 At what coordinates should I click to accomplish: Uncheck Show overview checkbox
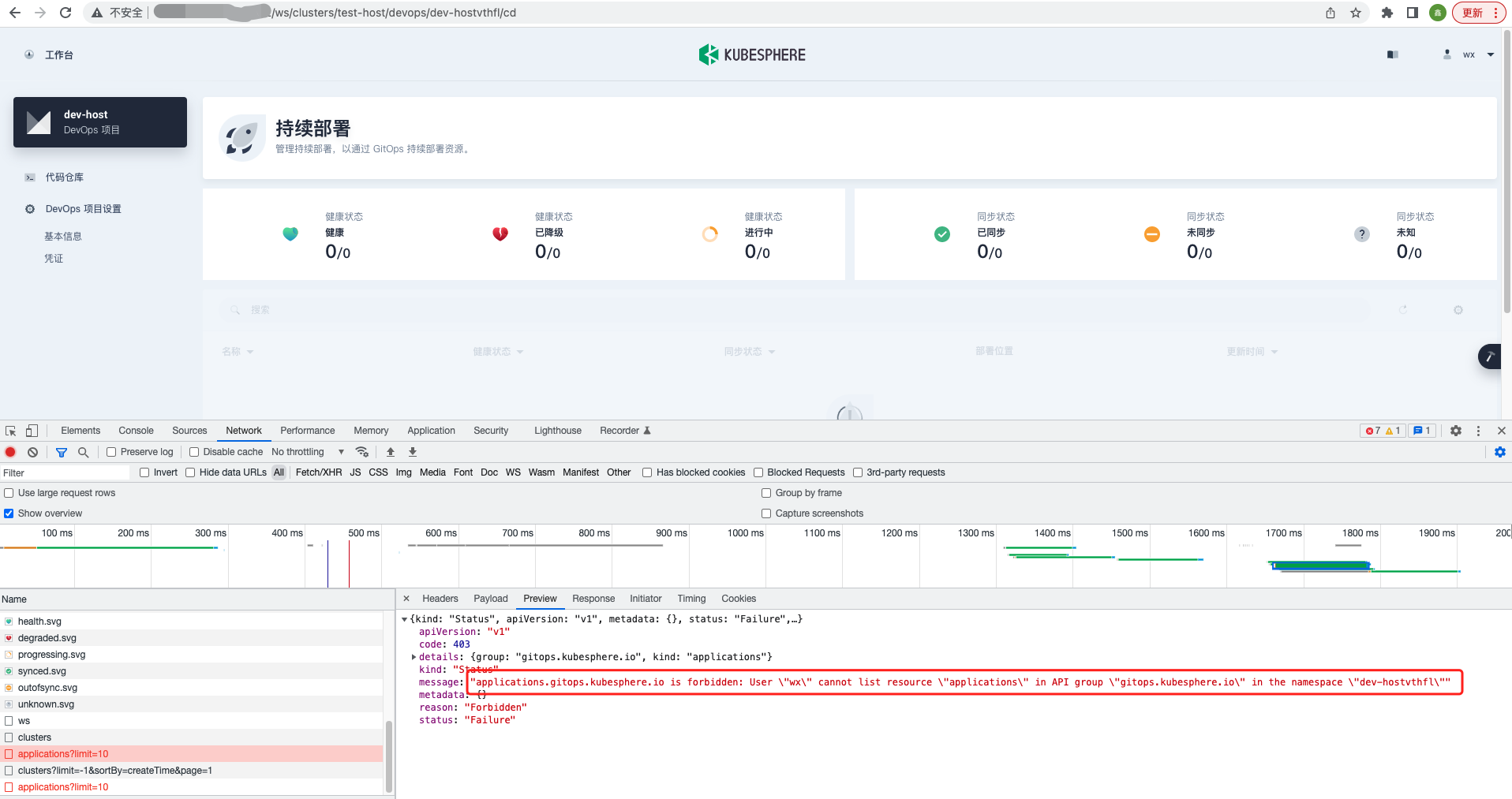[9, 513]
